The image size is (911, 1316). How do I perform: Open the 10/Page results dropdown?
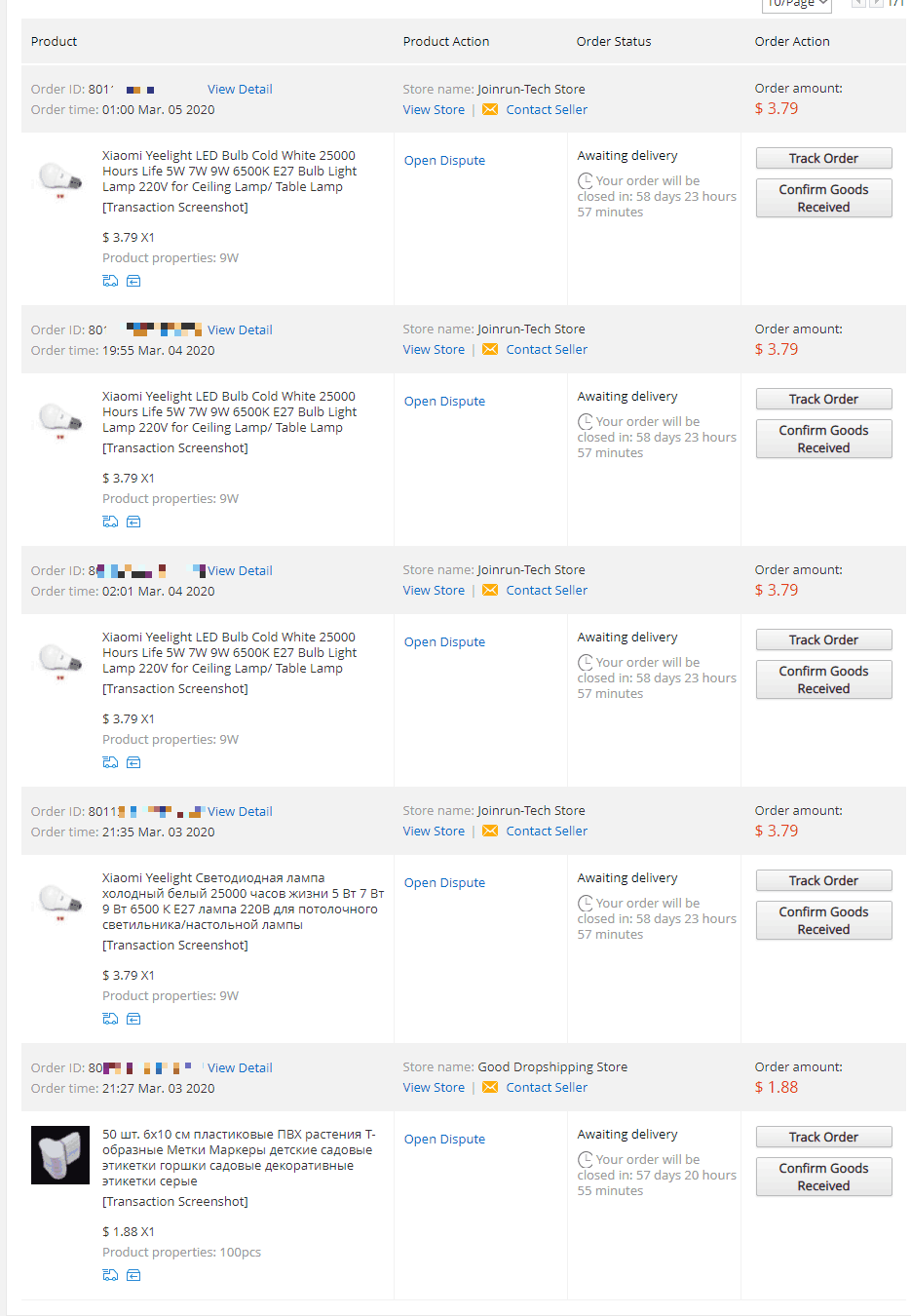796,4
